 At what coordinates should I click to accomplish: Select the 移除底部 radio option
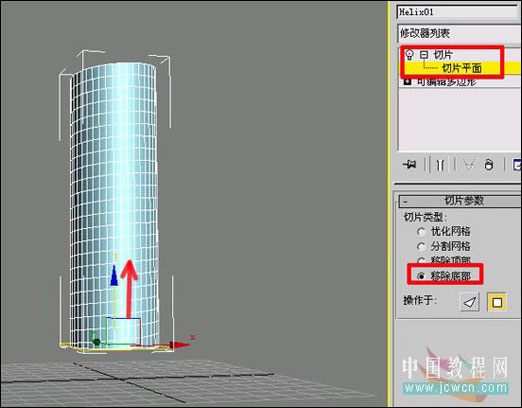click(x=421, y=276)
